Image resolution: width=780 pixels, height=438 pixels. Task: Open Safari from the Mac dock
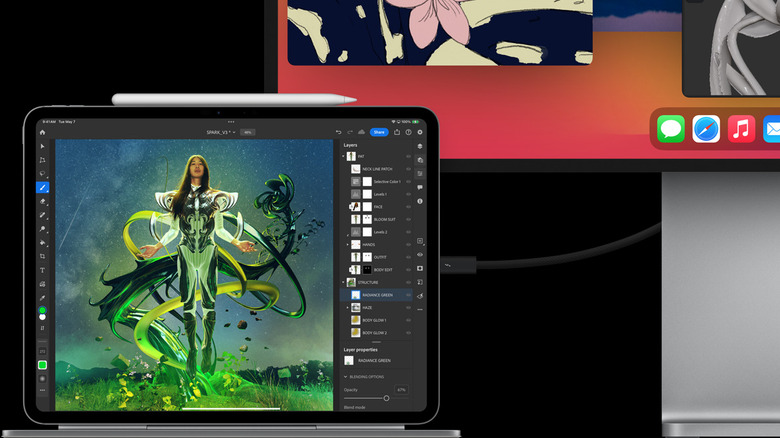pyautogui.click(x=706, y=129)
